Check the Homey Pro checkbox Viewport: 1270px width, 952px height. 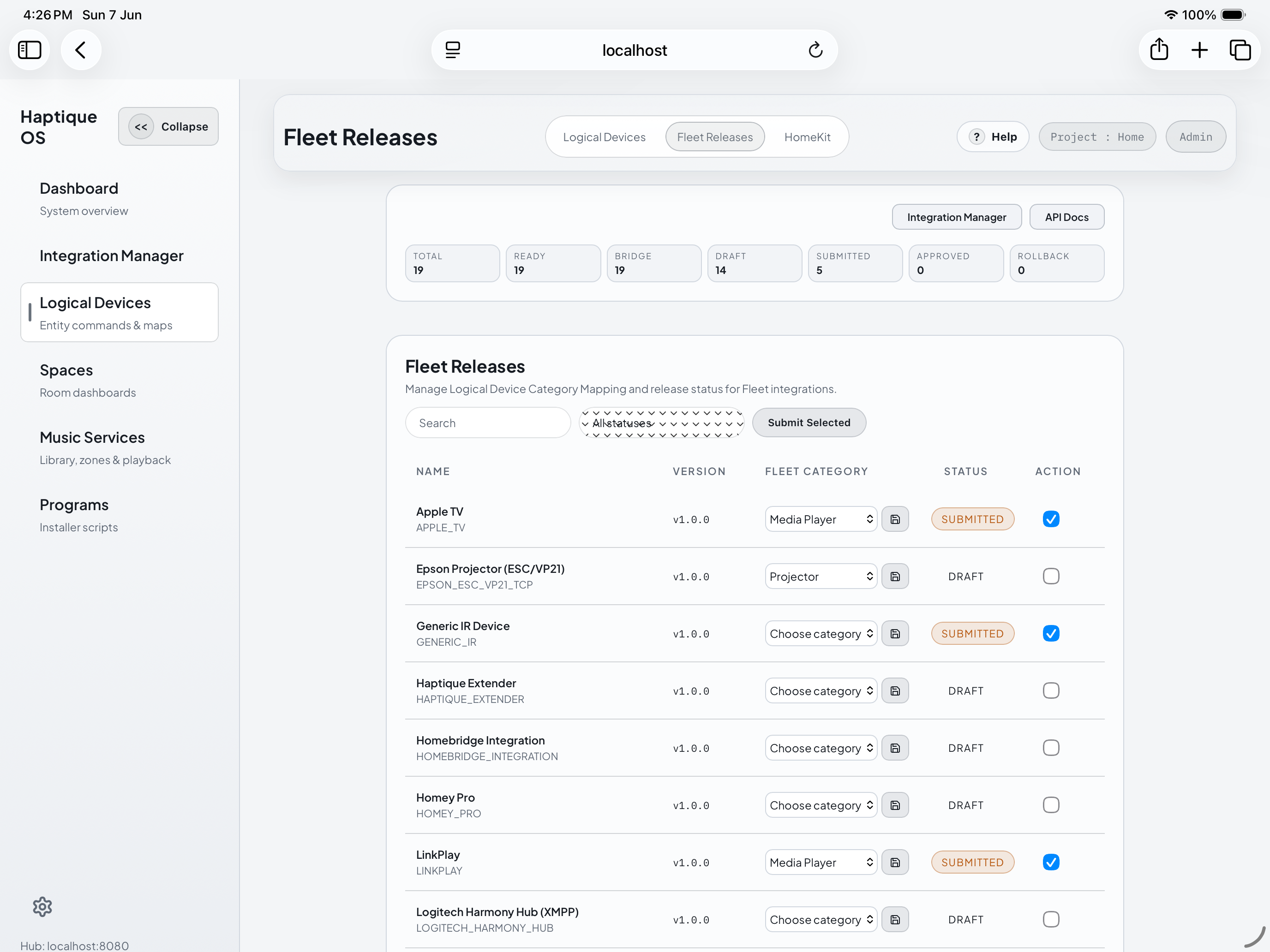click(x=1051, y=805)
